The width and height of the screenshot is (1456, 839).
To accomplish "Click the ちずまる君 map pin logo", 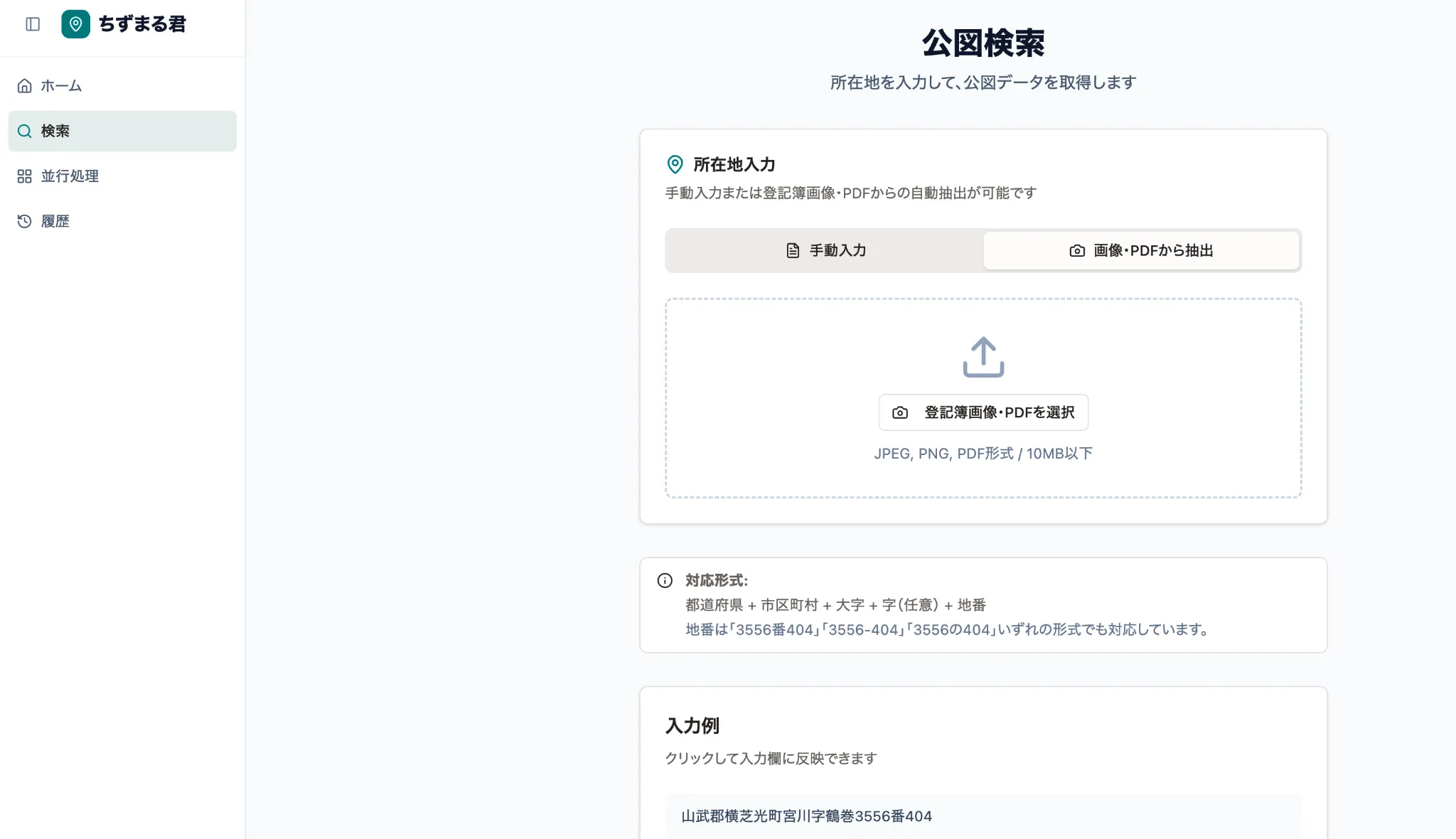I will coord(75,24).
